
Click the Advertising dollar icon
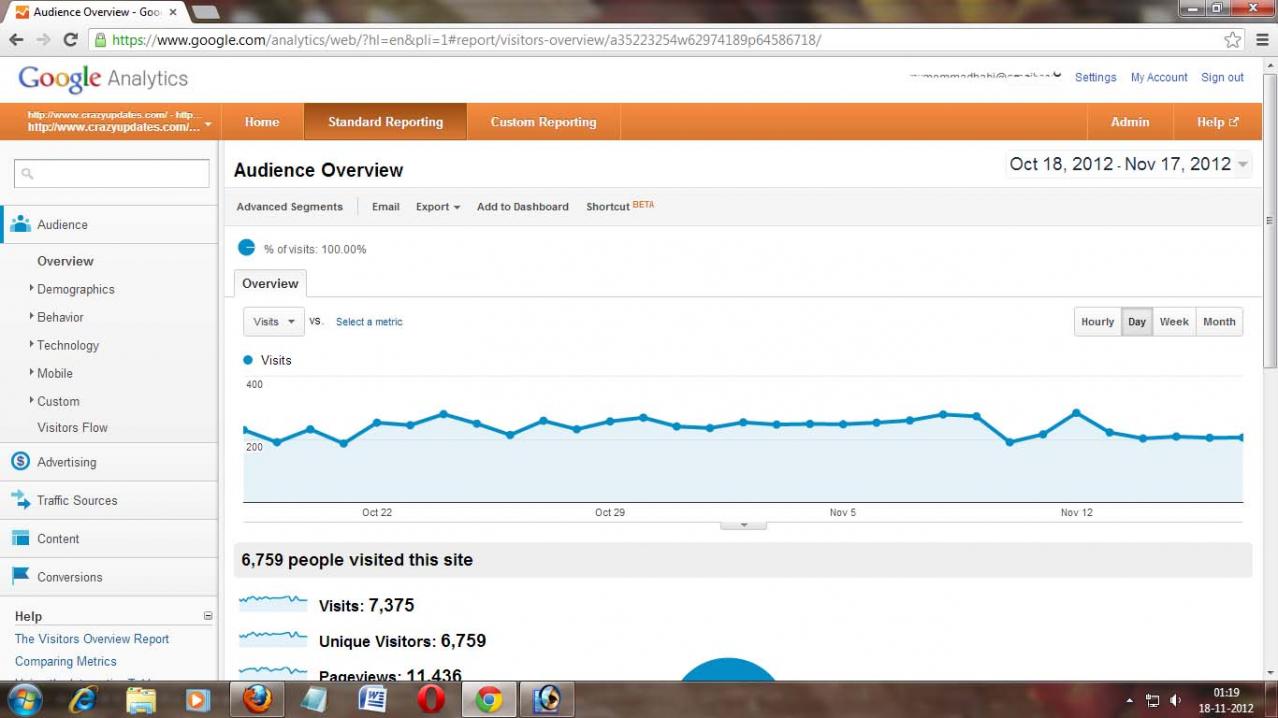tap(20, 461)
